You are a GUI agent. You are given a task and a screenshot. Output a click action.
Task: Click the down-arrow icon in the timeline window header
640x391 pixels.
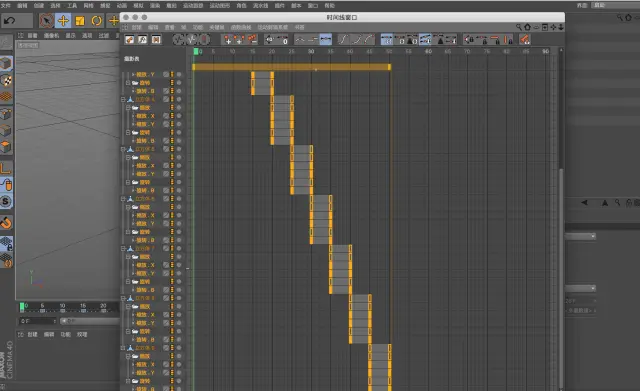click(x=561, y=27)
